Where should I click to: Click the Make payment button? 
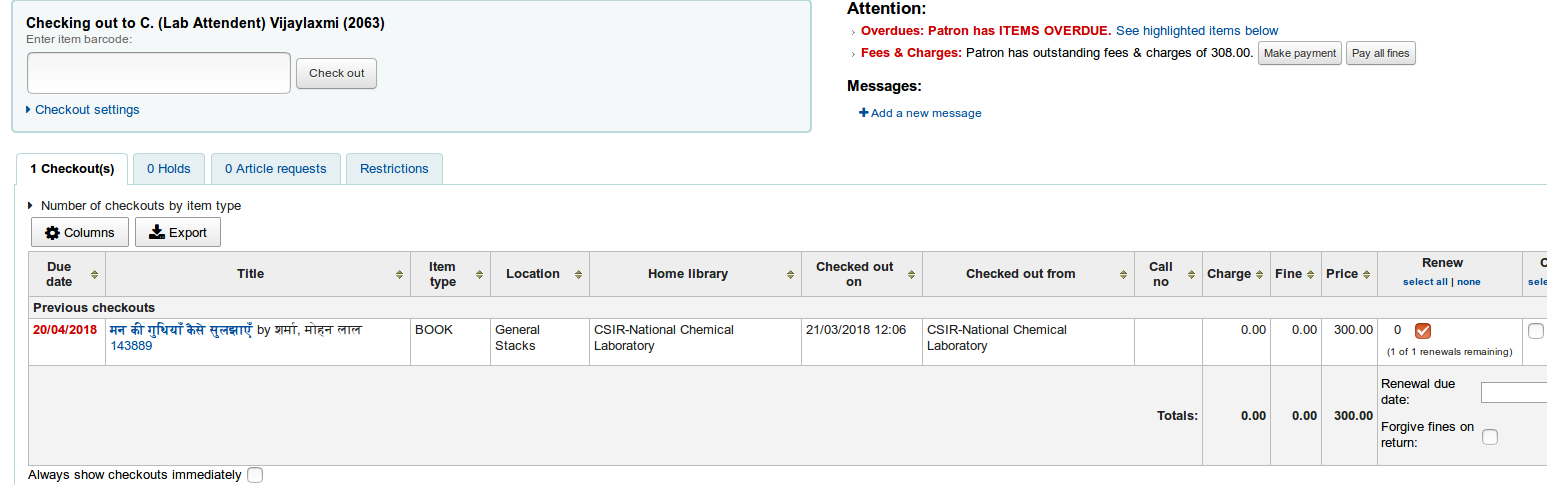click(x=1299, y=54)
